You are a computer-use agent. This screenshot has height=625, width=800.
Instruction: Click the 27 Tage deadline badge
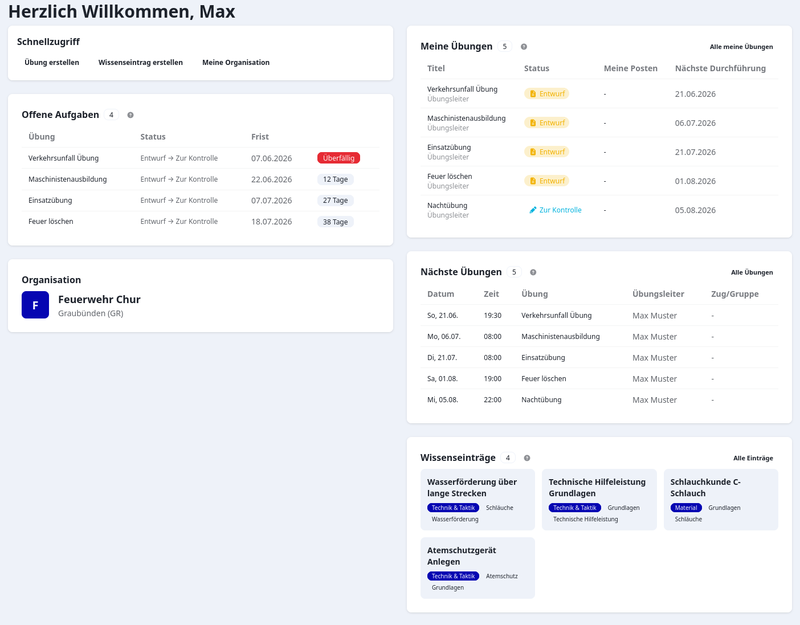(x=335, y=201)
